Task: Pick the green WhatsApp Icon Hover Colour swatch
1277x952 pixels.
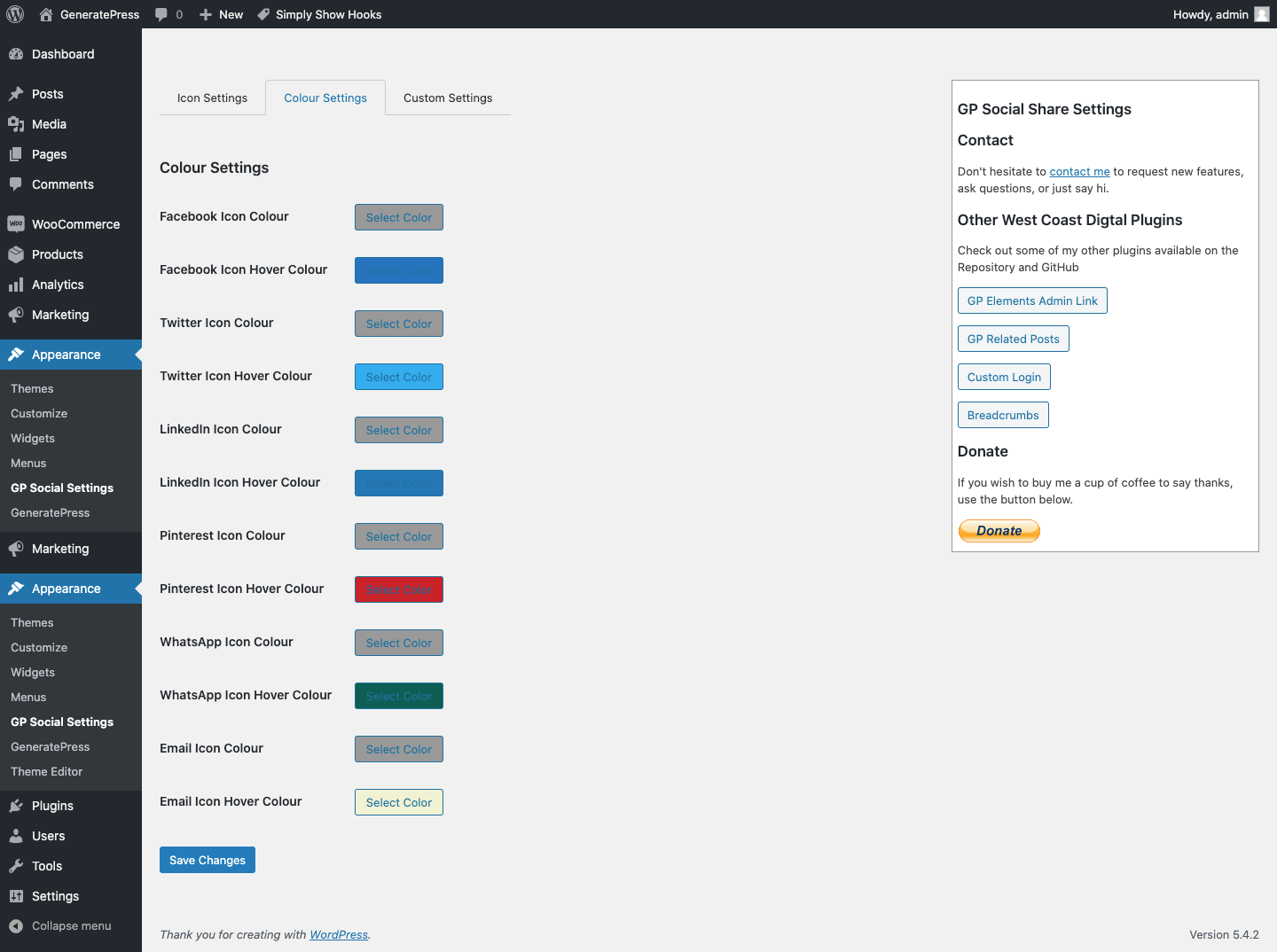Action: [x=399, y=696]
